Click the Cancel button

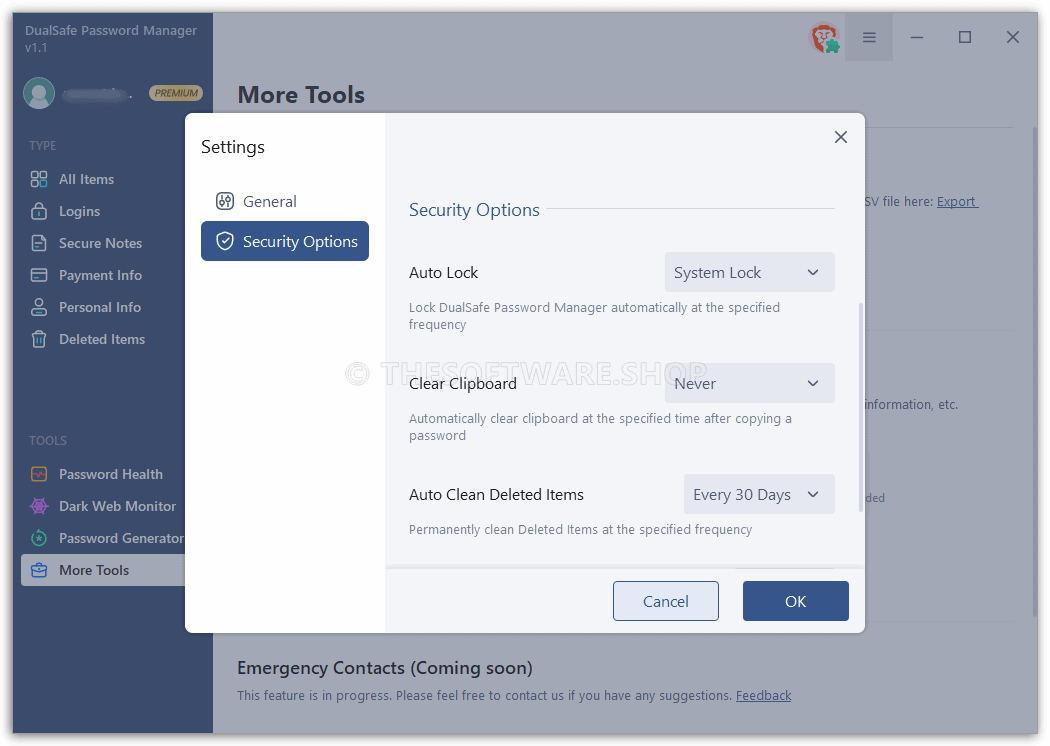point(666,601)
